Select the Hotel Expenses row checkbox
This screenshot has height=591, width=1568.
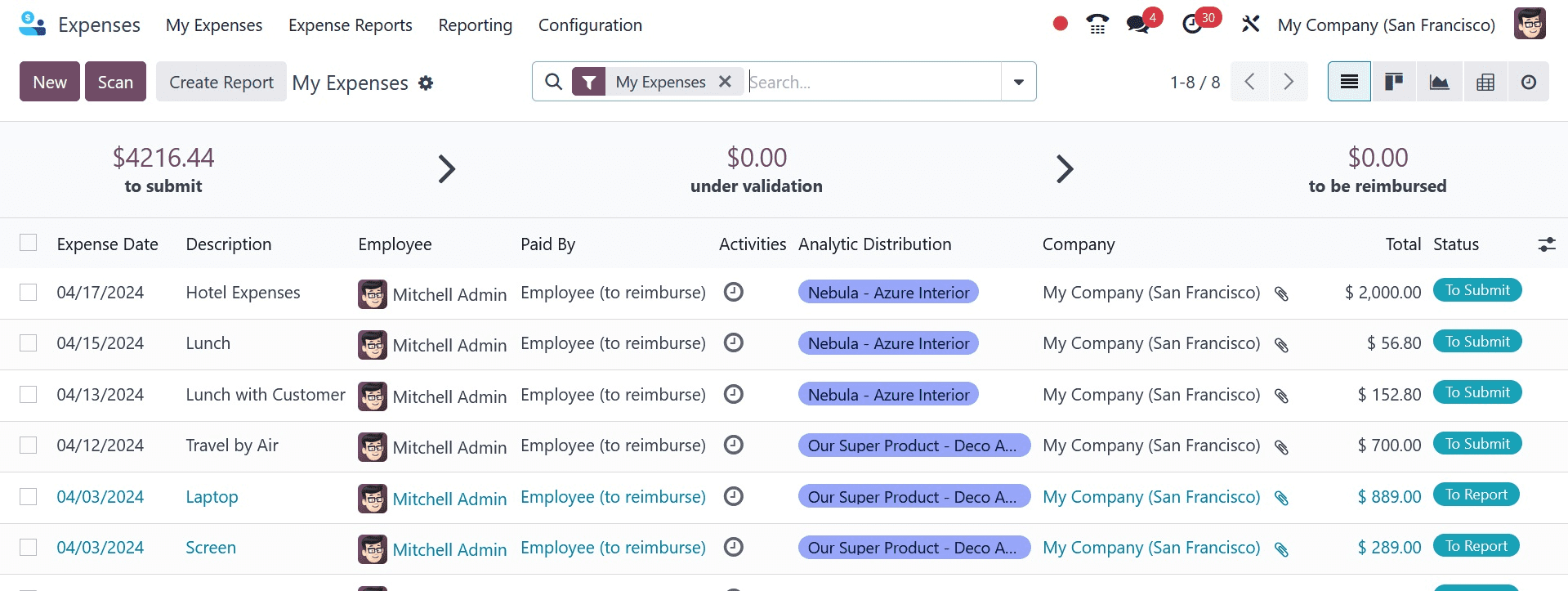pyautogui.click(x=29, y=293)
